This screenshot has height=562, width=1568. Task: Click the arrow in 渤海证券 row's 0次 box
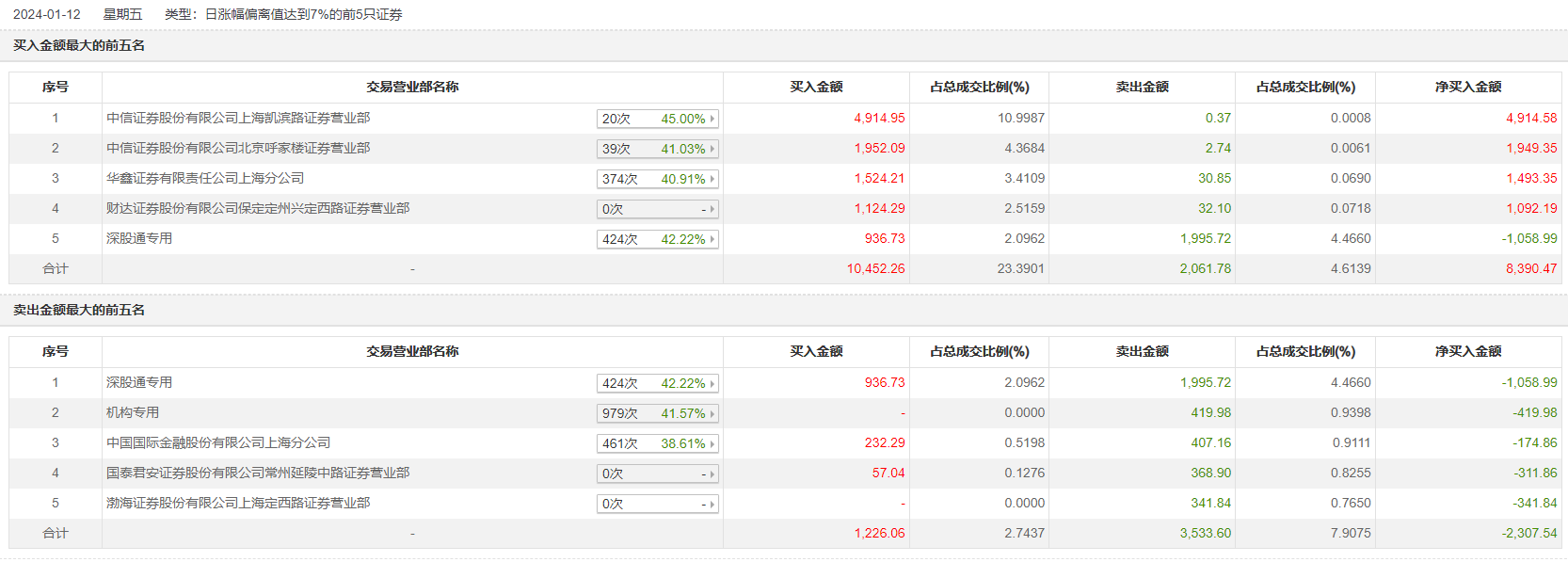coord(712,504)
